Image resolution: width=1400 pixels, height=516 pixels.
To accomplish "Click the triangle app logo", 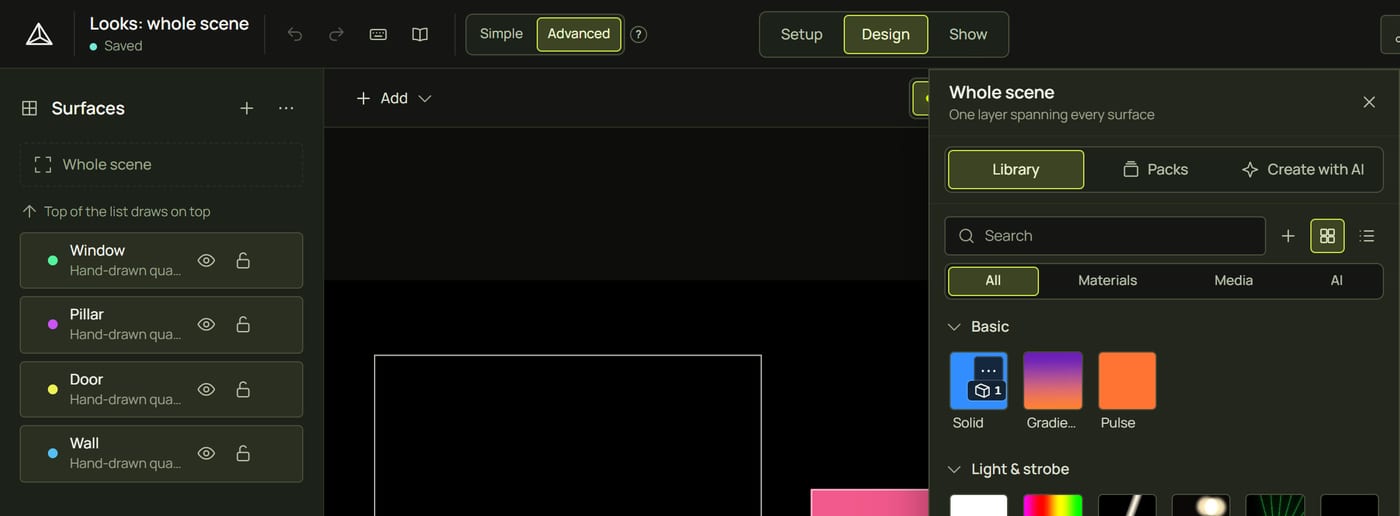I will click(39, 34).
